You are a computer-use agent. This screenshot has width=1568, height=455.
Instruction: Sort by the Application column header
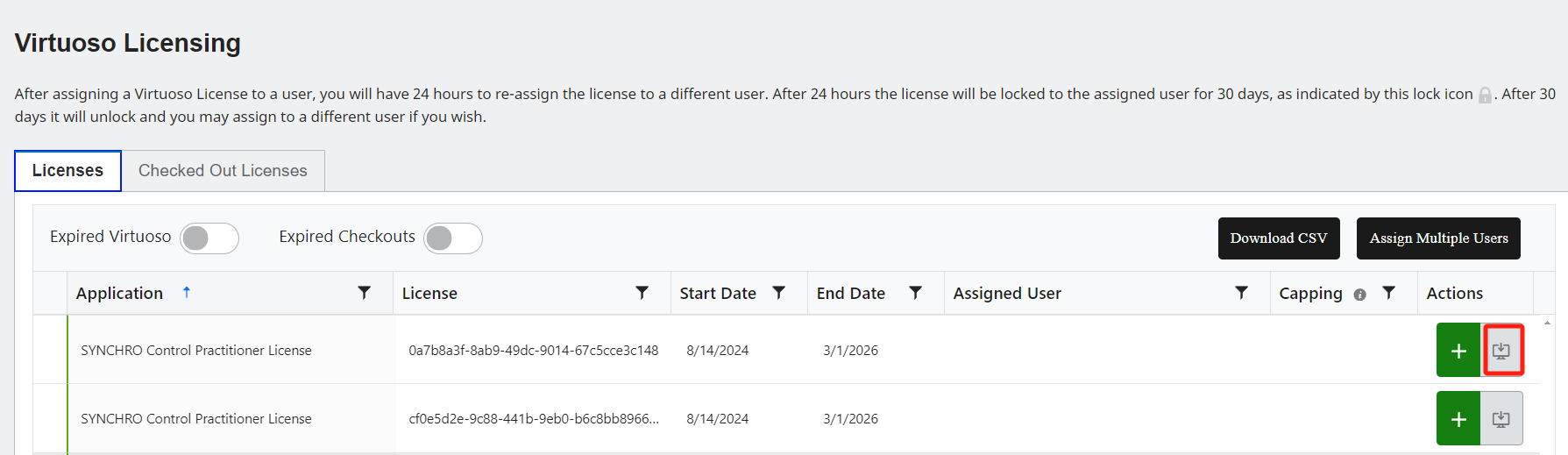click(120, 294)
